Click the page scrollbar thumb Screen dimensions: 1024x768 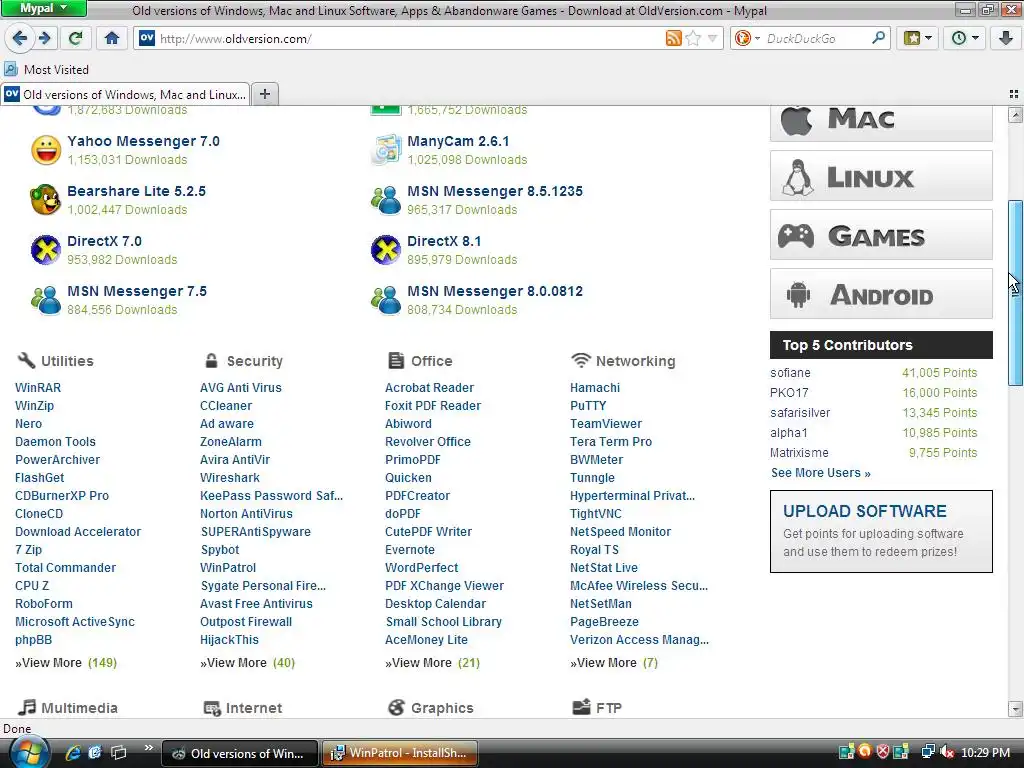click(x=1015, y=293)
